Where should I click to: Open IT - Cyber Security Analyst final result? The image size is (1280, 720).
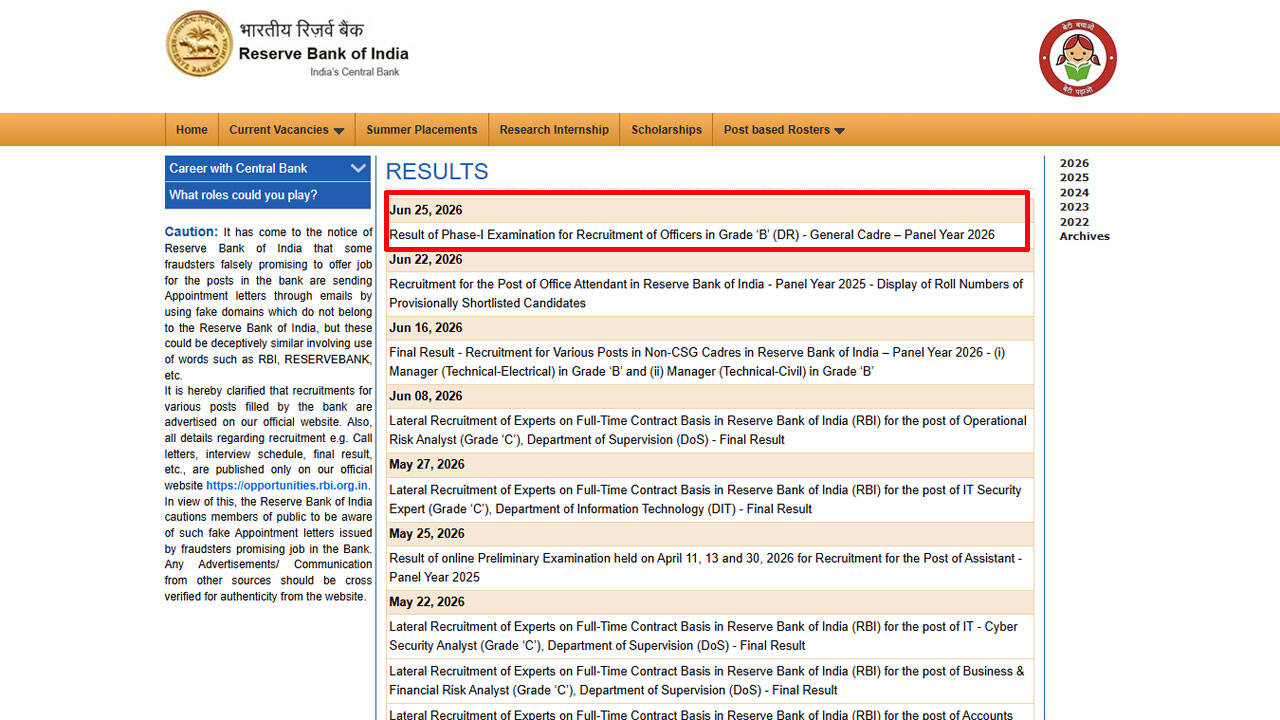703,636
